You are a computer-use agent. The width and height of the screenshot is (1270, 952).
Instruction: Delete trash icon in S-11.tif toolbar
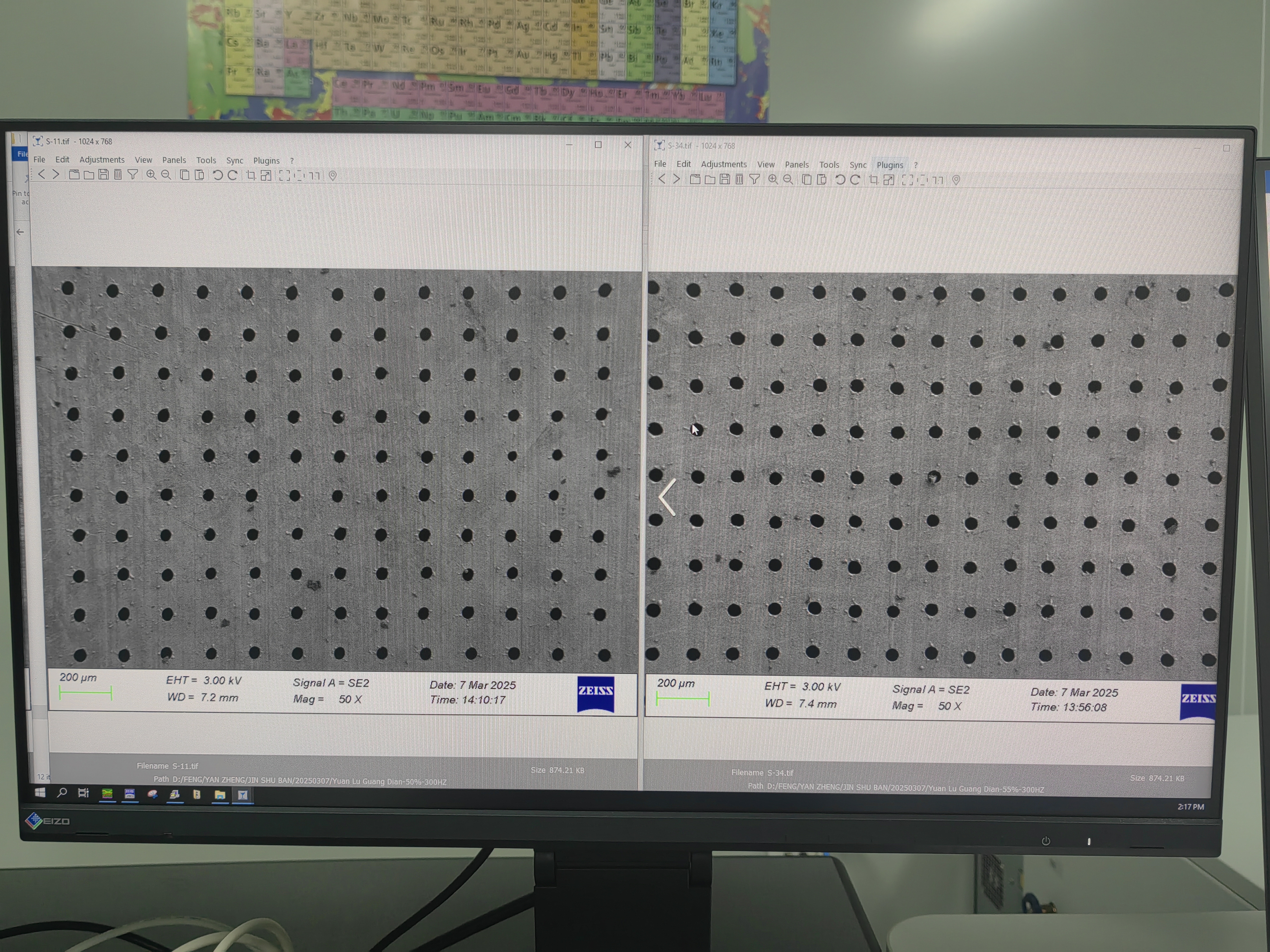tap(118, 175)
